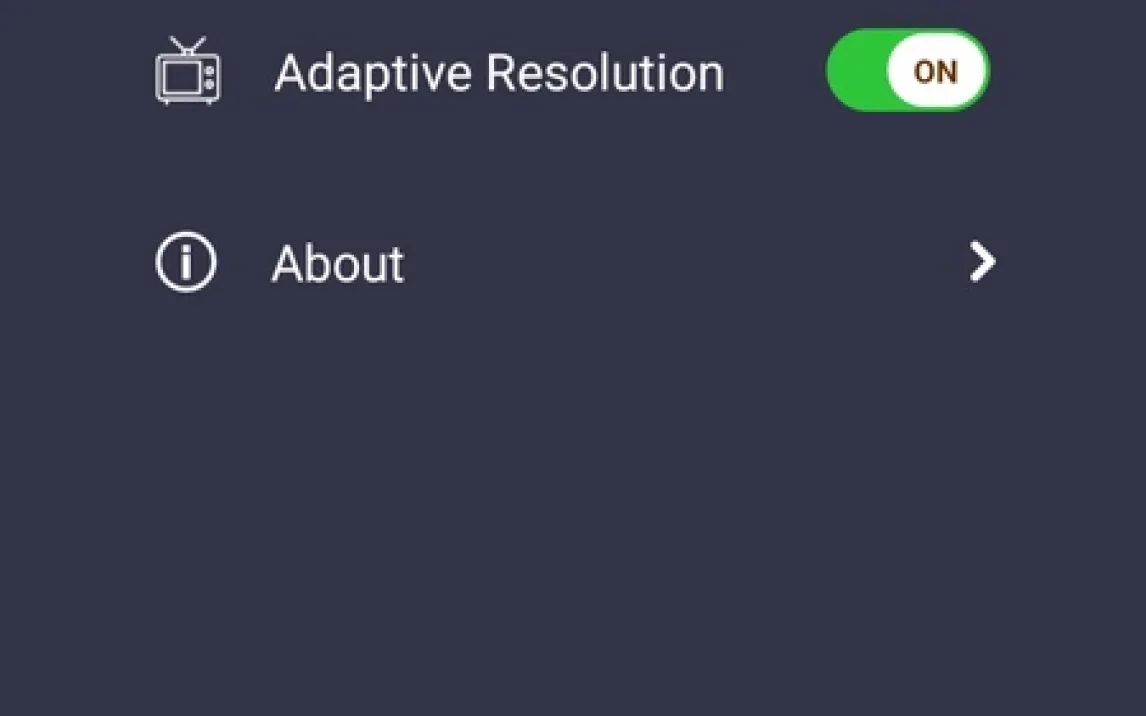This screenshot has width=1146, height=716.
Task: Click the 'About' text label
Action: (x=338, y=264)
